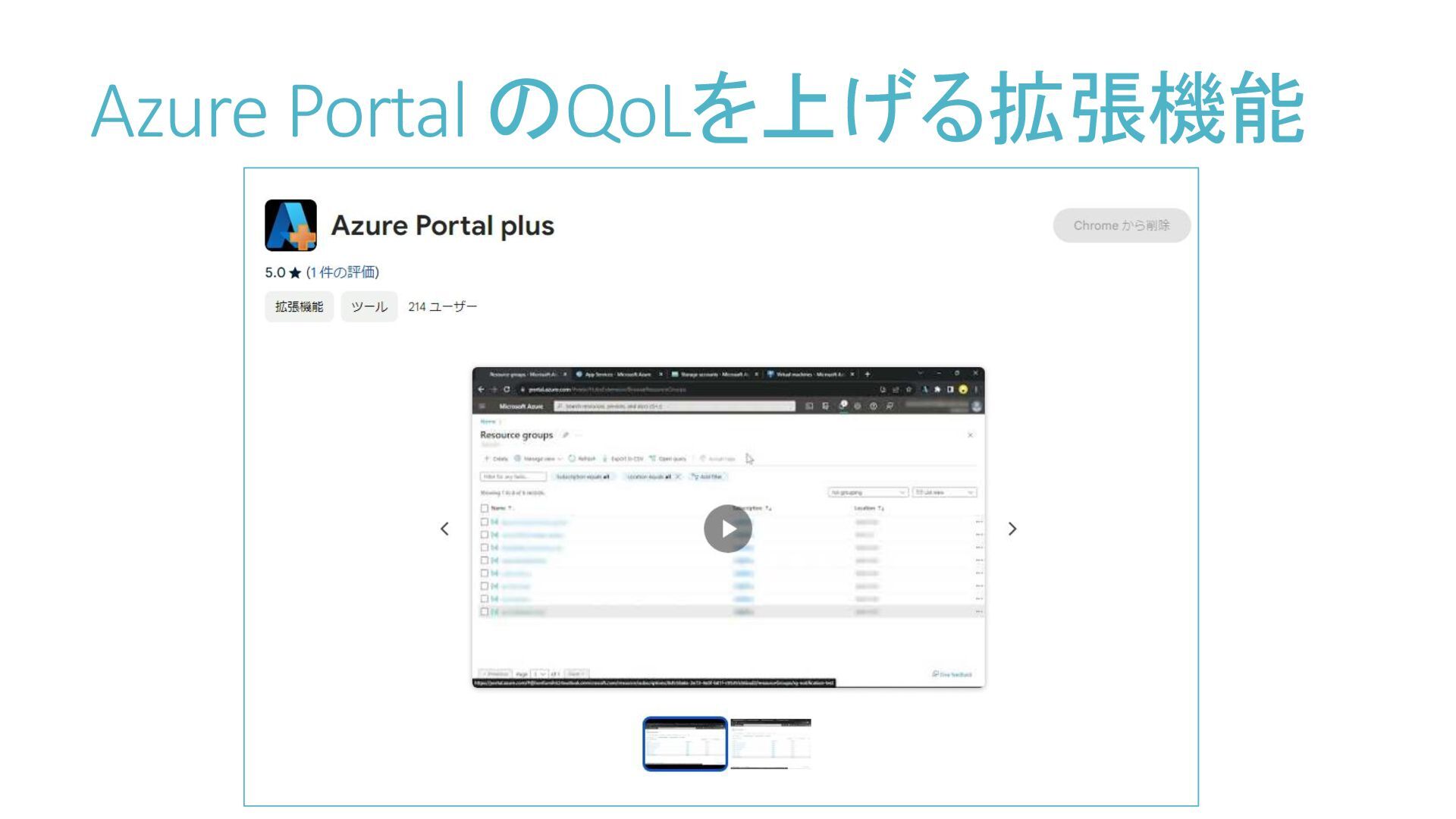1456x819 pixels.
Task: Click the Refresh icon in resource groups toolbar
Action: (573, 458)
